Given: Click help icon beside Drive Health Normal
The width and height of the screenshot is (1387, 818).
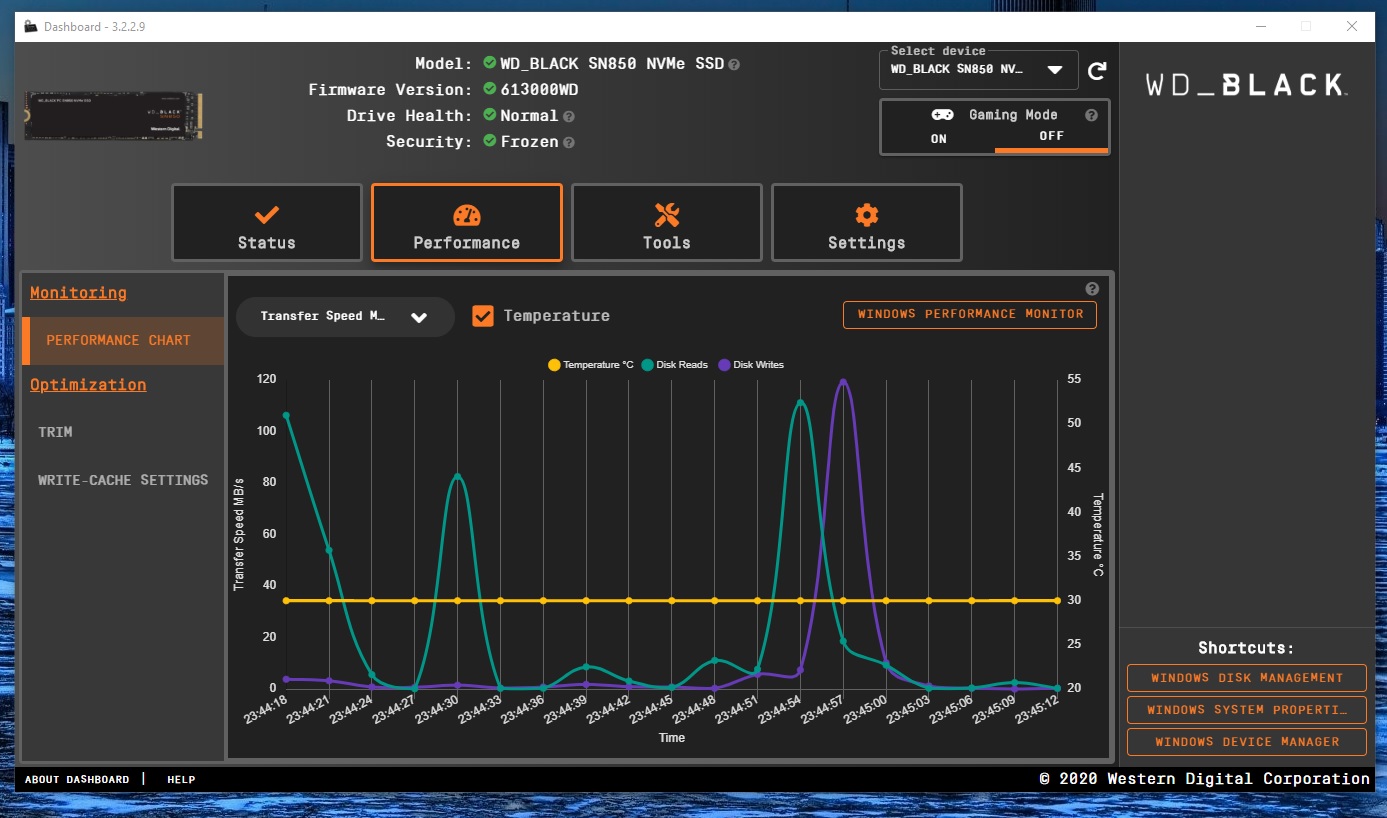Looking at the screenshot, I should tap(568, 116).
